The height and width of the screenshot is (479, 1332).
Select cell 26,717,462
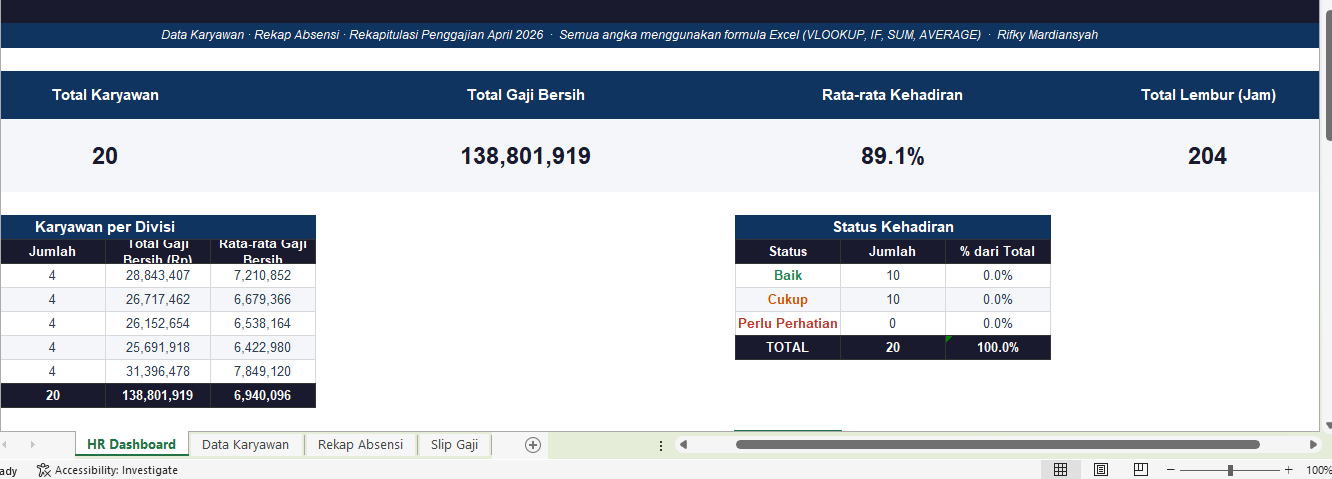point(158,299)
